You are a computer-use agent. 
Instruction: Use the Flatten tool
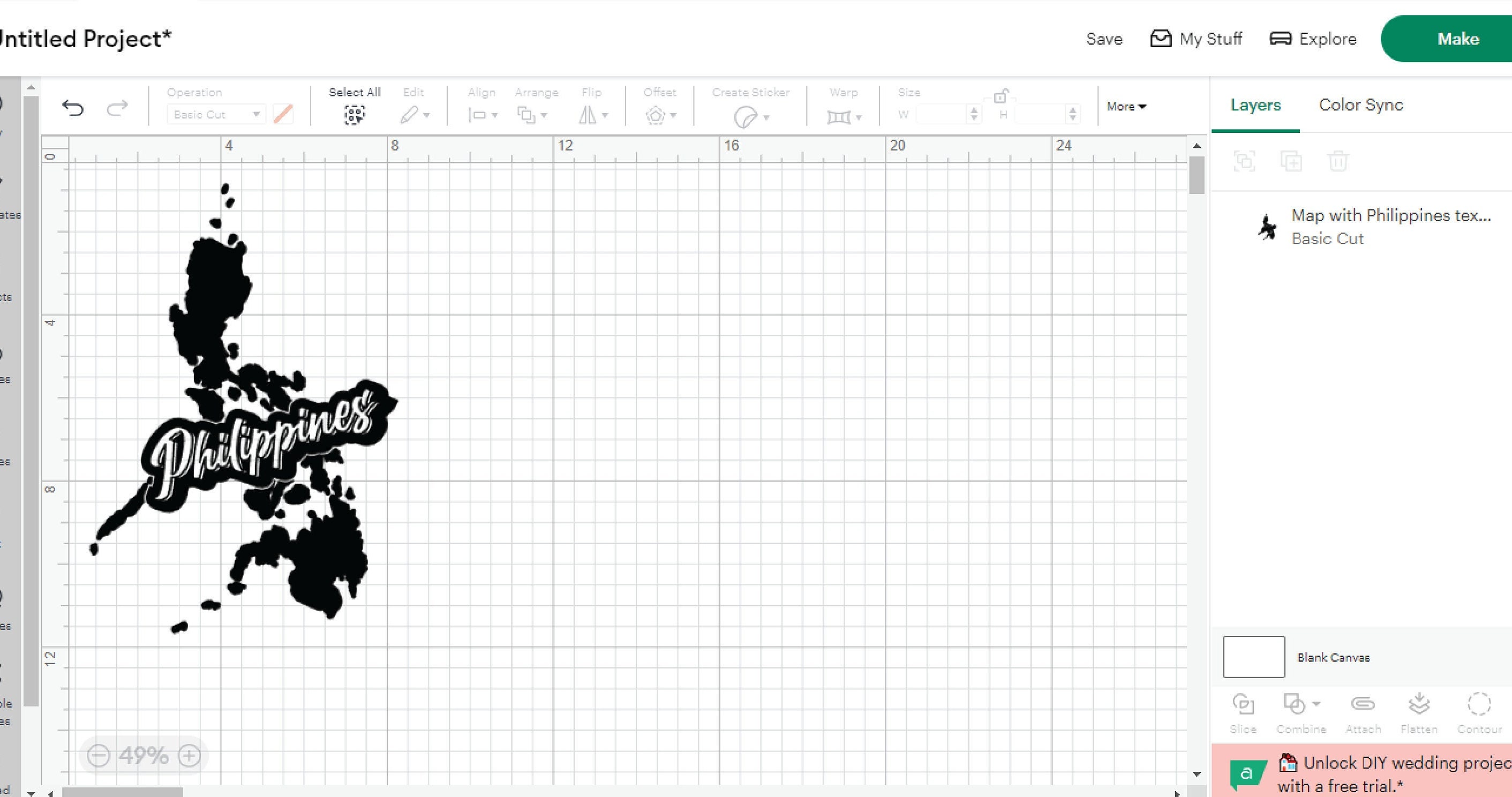click(1420, 704)
